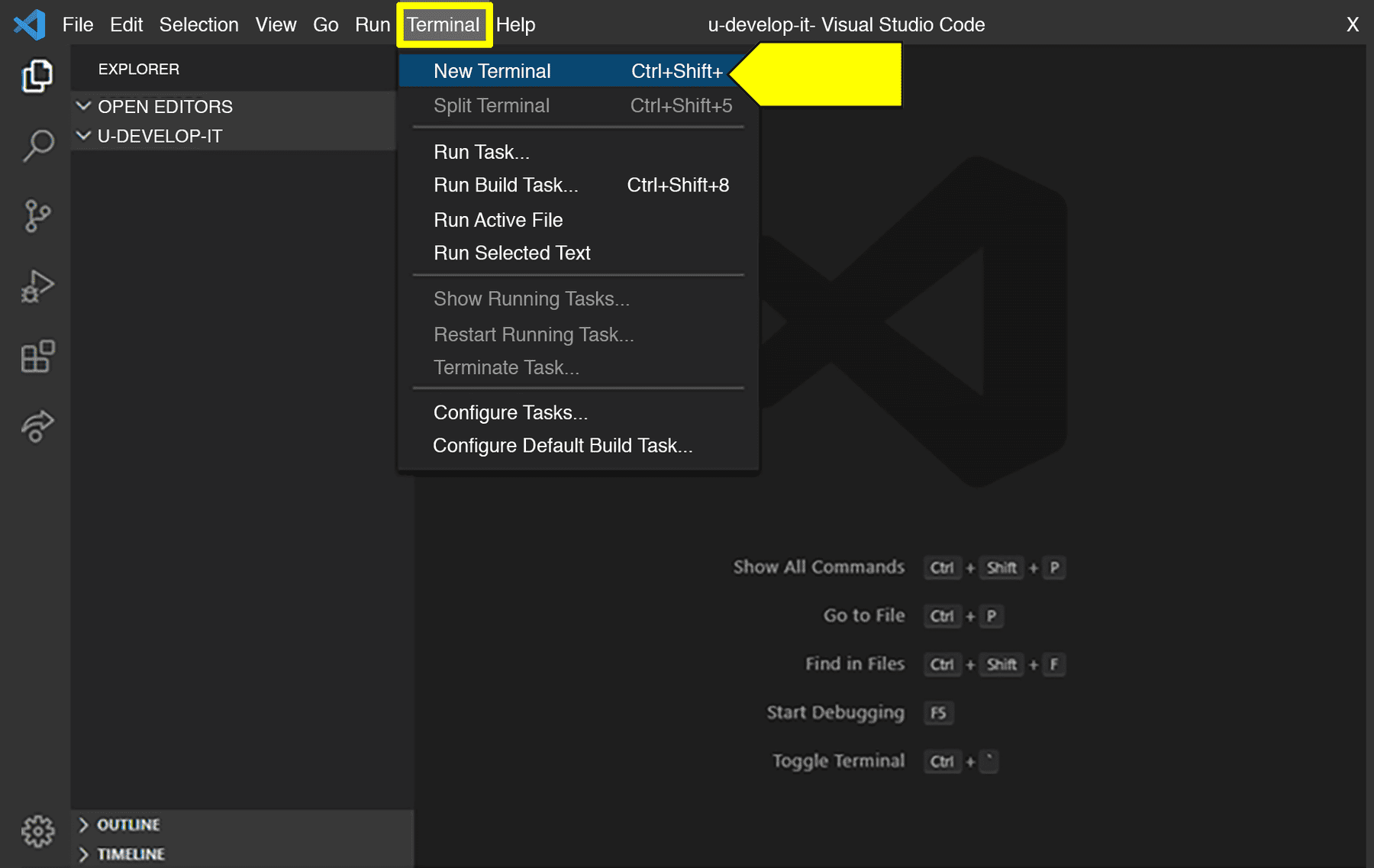Open the Explorer view icon
Screen dimensions: 1374x868
click(x=37, y=76)
